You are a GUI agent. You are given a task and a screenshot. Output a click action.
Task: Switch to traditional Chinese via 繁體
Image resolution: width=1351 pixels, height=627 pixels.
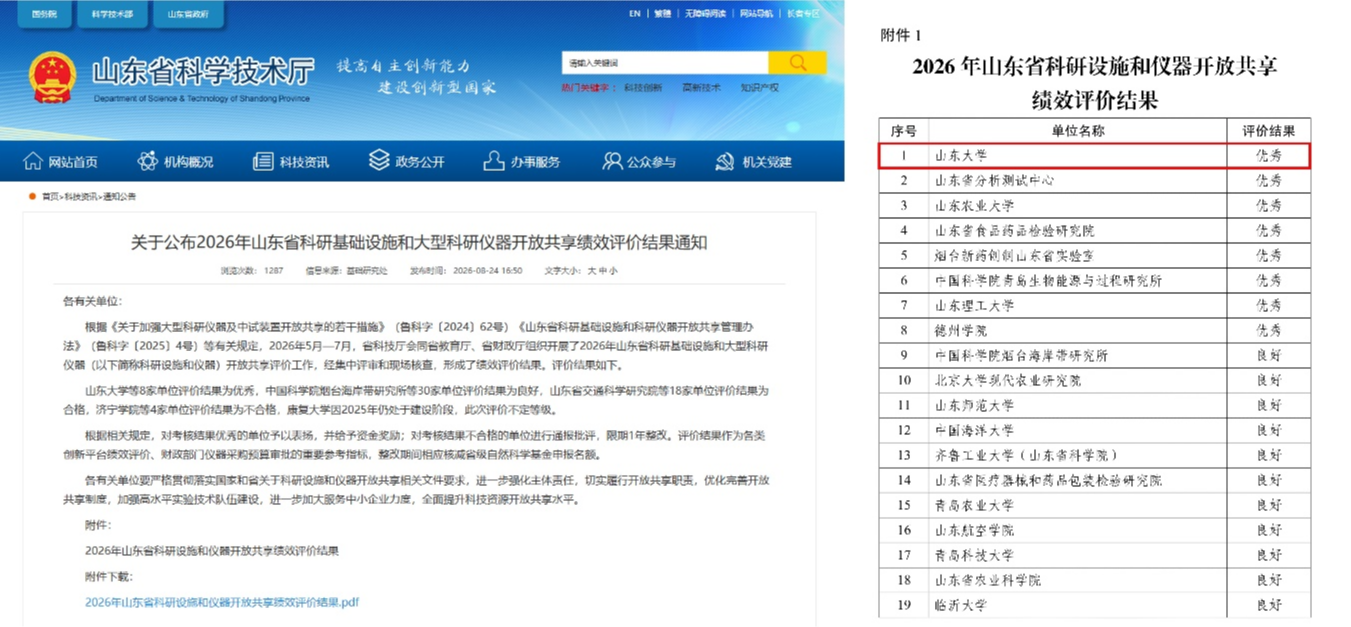pos(662,14)
